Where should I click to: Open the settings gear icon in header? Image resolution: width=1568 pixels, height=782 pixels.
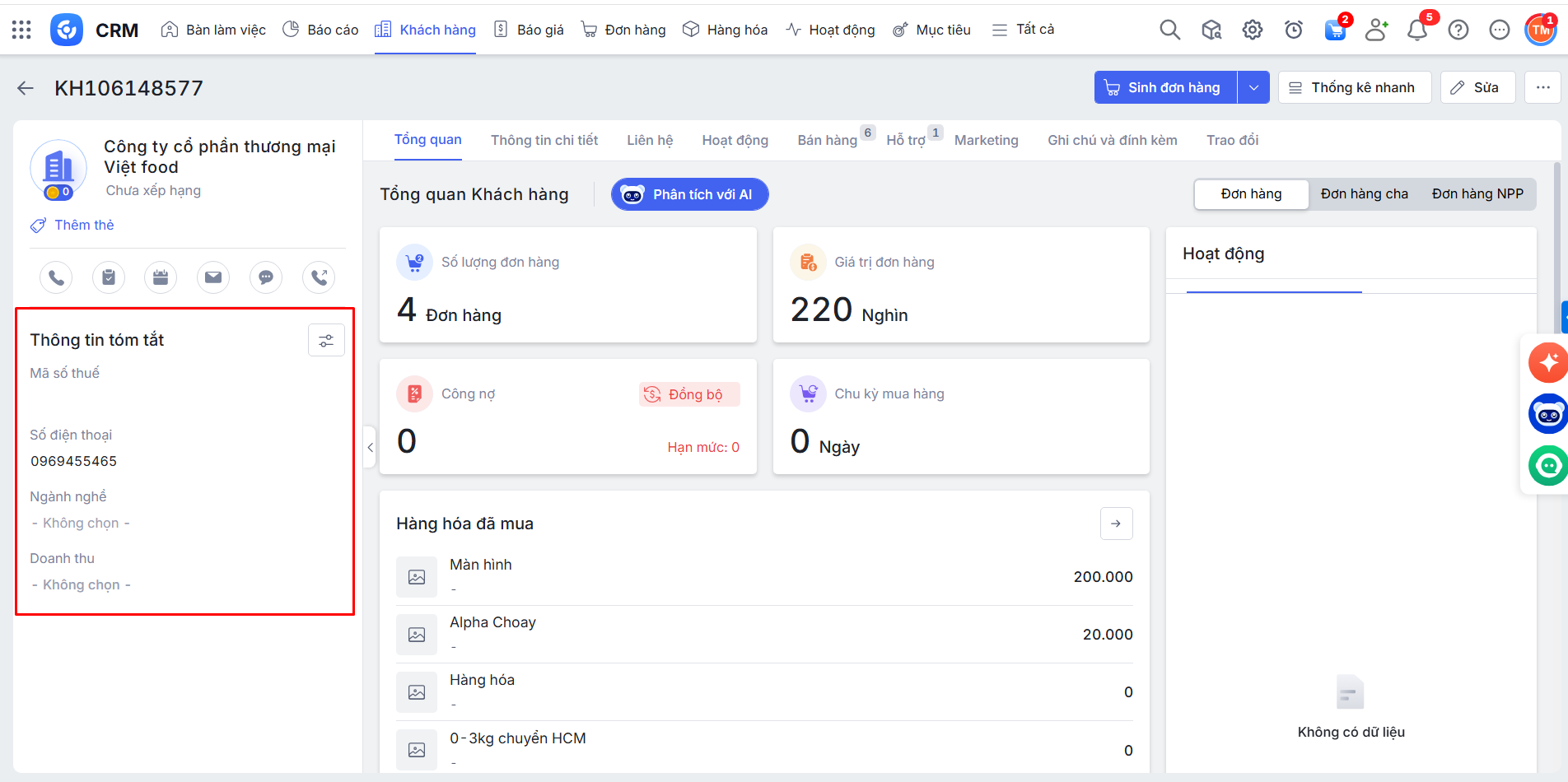1252,30
